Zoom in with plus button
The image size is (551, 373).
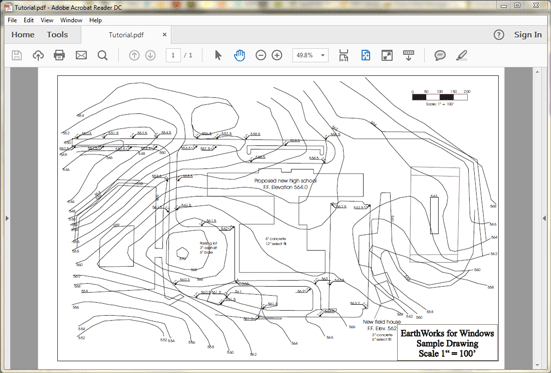[x=277, y=55]
